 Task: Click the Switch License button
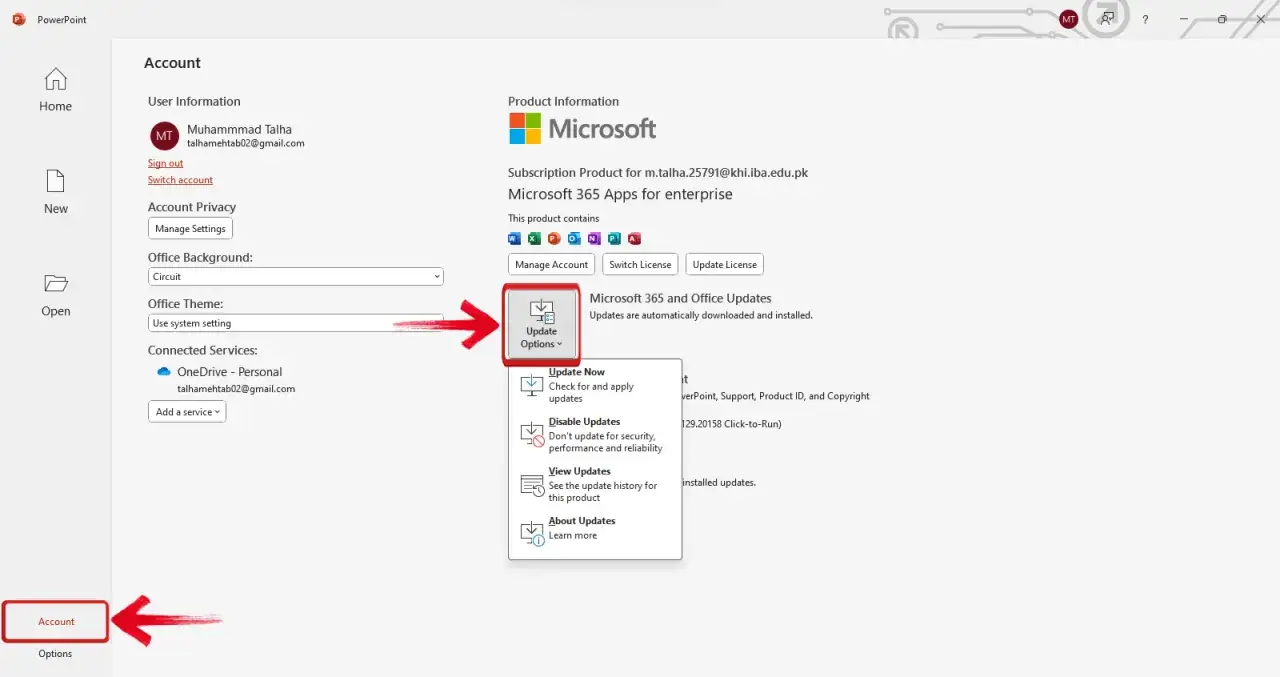(640, 264)
